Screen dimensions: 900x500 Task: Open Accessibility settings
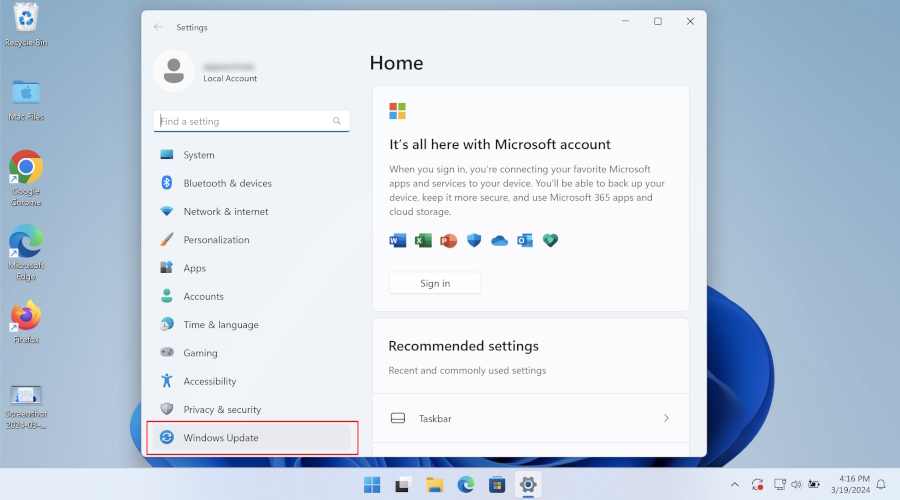[x=251, y=381]
